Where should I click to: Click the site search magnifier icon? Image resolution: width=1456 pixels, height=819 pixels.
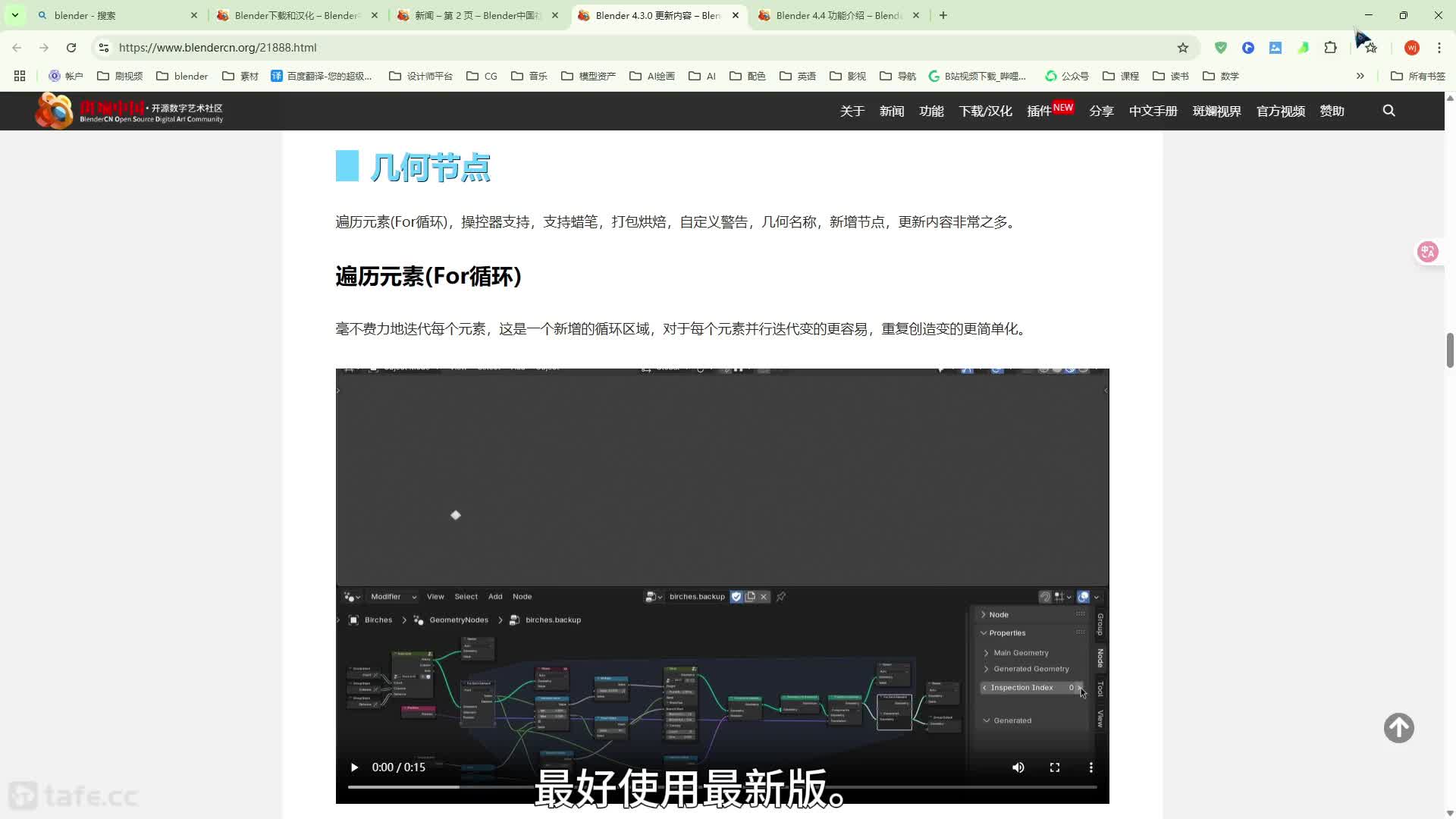(1389, 111)
